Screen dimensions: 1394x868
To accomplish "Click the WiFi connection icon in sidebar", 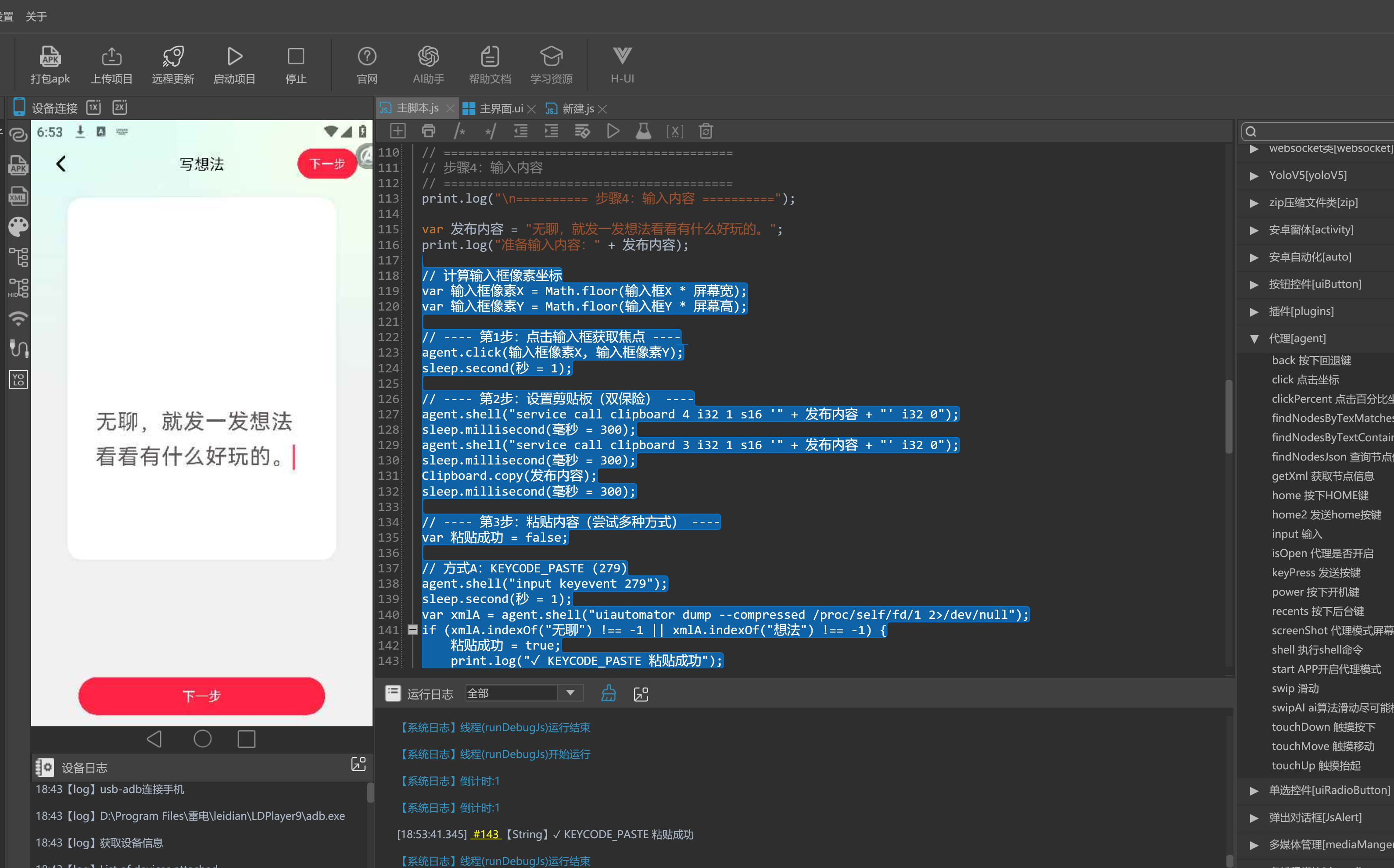I will tap(18, 318).
